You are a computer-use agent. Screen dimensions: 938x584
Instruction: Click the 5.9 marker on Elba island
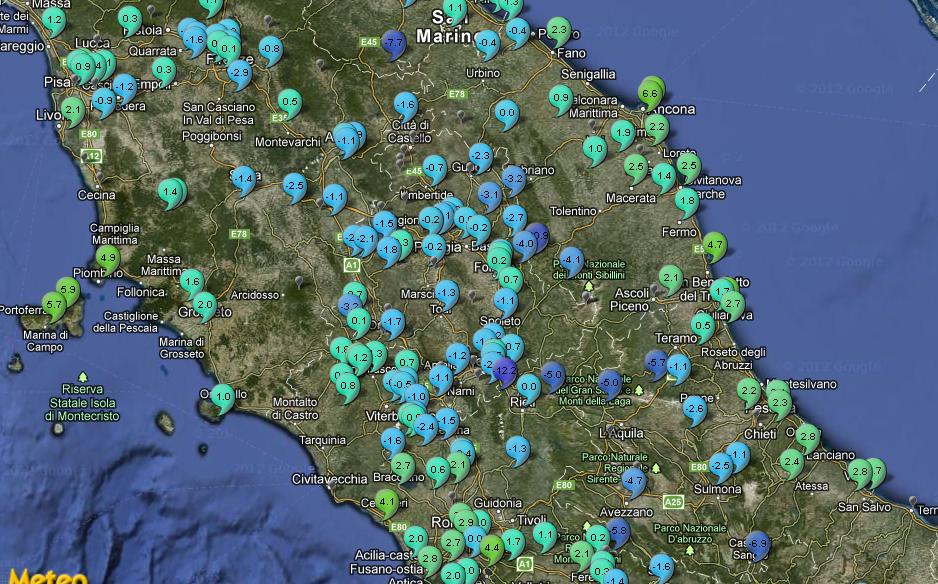[67, 290]
